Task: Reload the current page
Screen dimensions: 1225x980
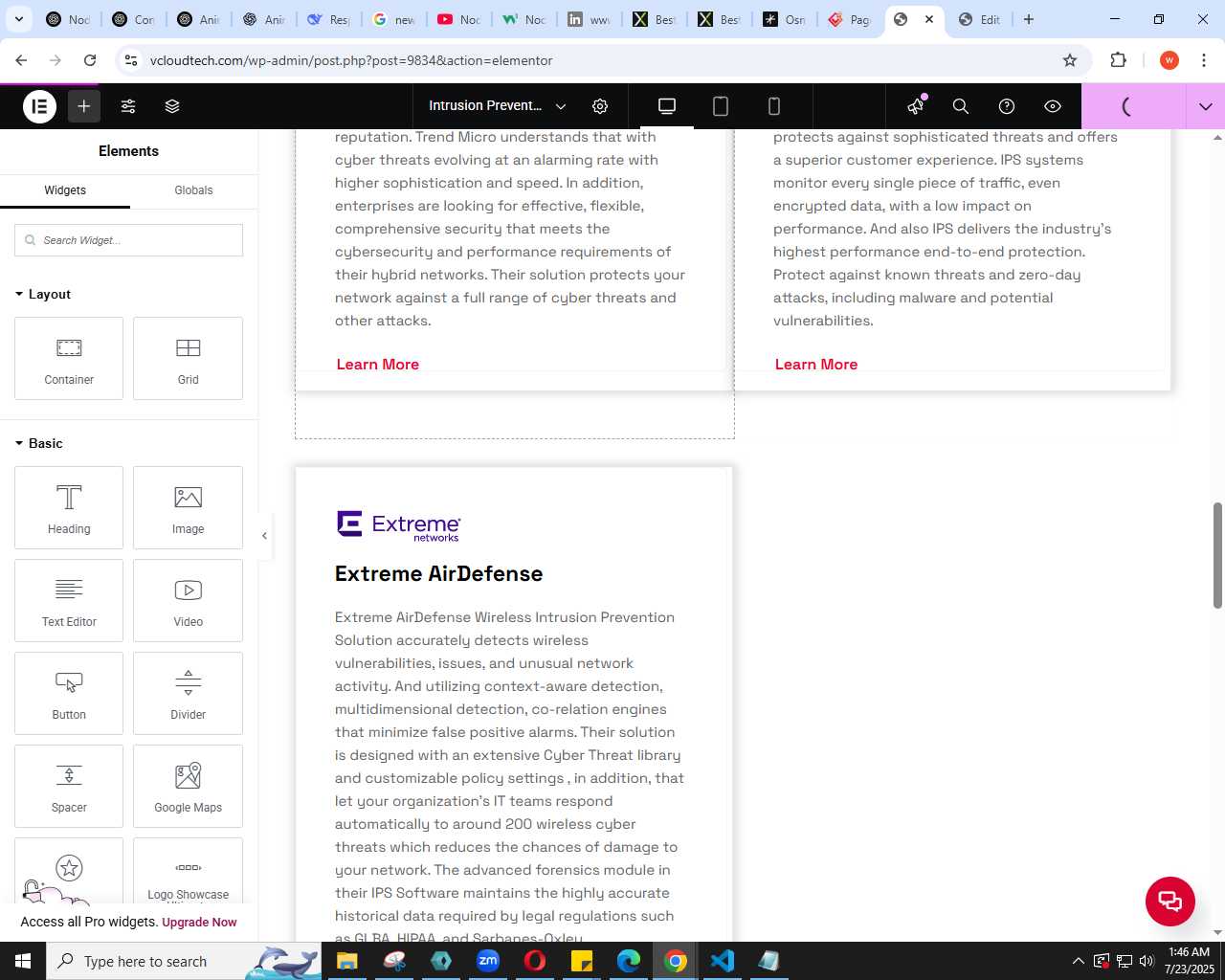Action: (90, 60)
